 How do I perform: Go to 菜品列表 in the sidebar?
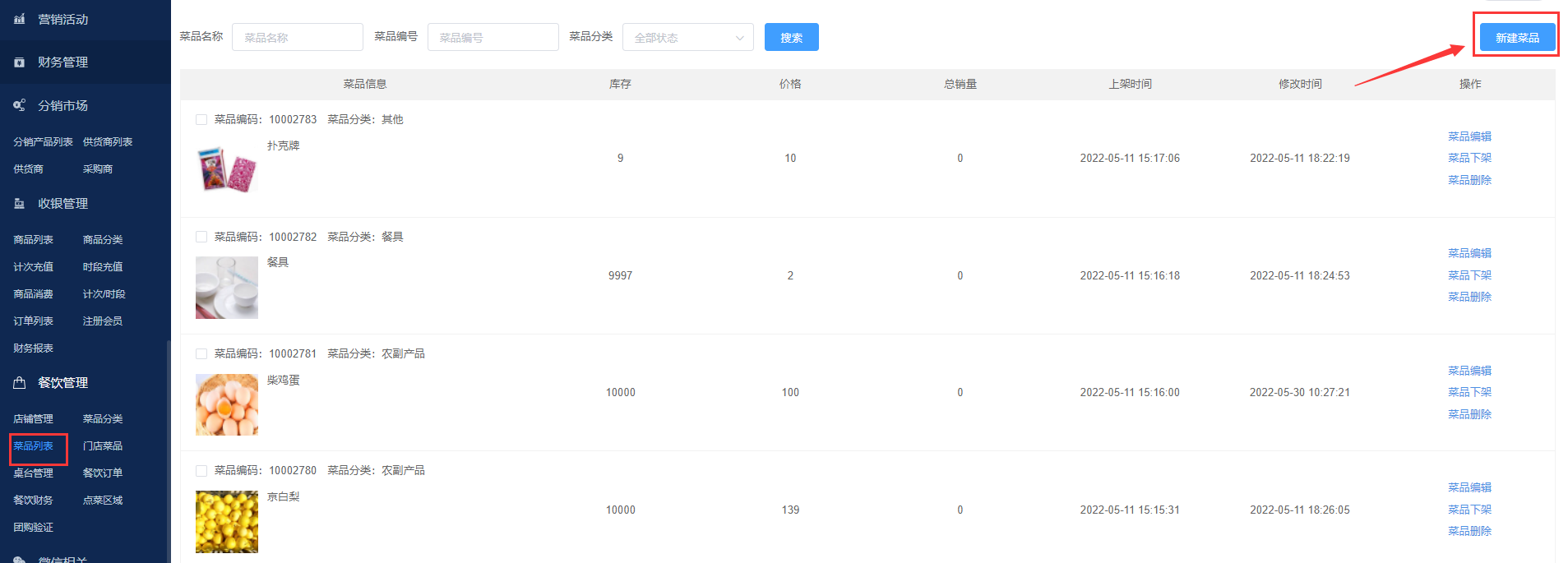click(34, 446)
